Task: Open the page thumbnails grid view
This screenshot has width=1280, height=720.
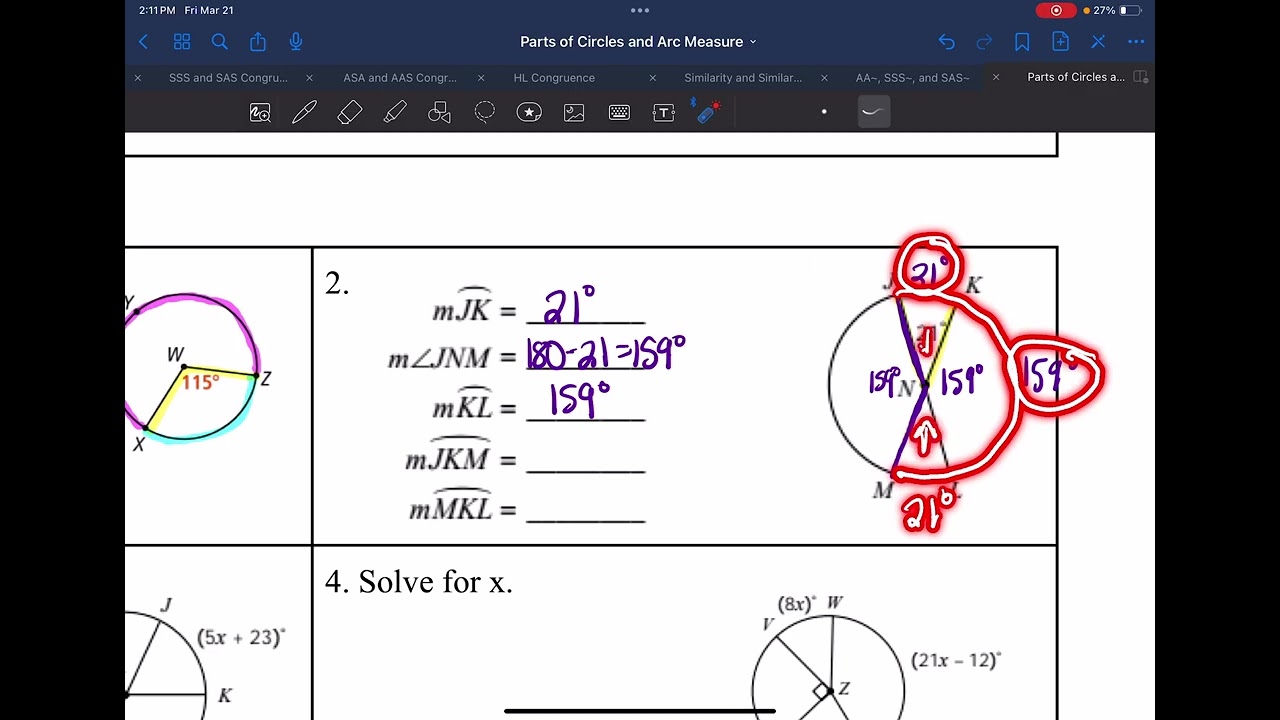Action: [x=182, y=42]
